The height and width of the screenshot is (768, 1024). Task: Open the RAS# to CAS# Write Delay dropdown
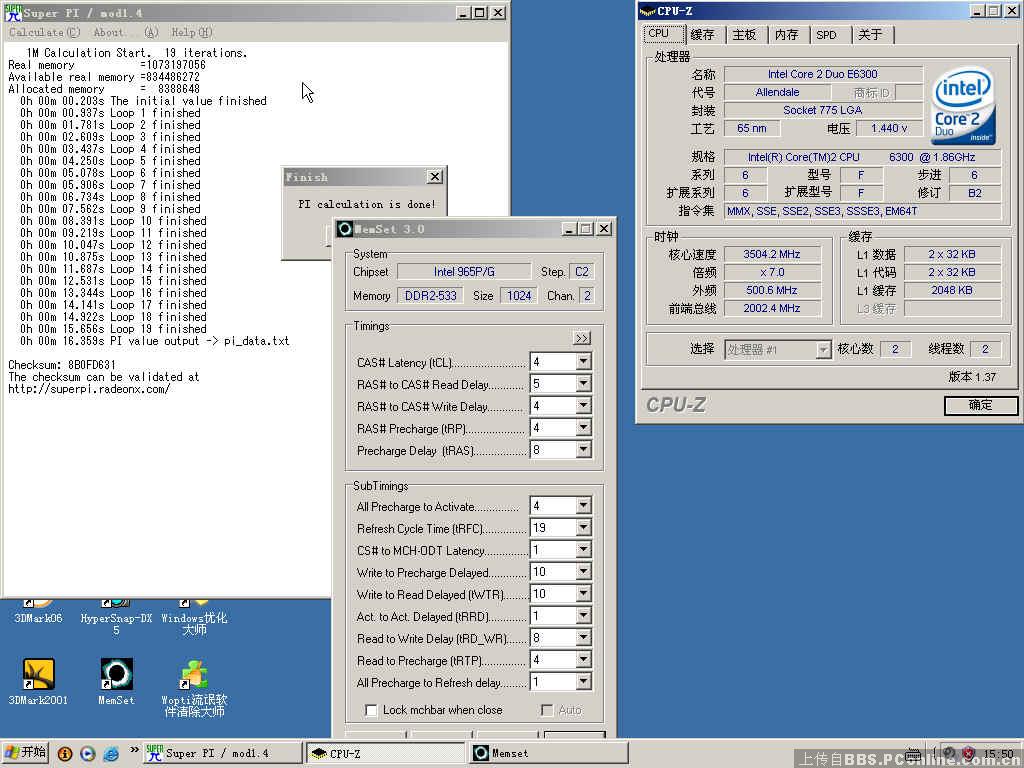pyautogui.click(x=584, y=406)
